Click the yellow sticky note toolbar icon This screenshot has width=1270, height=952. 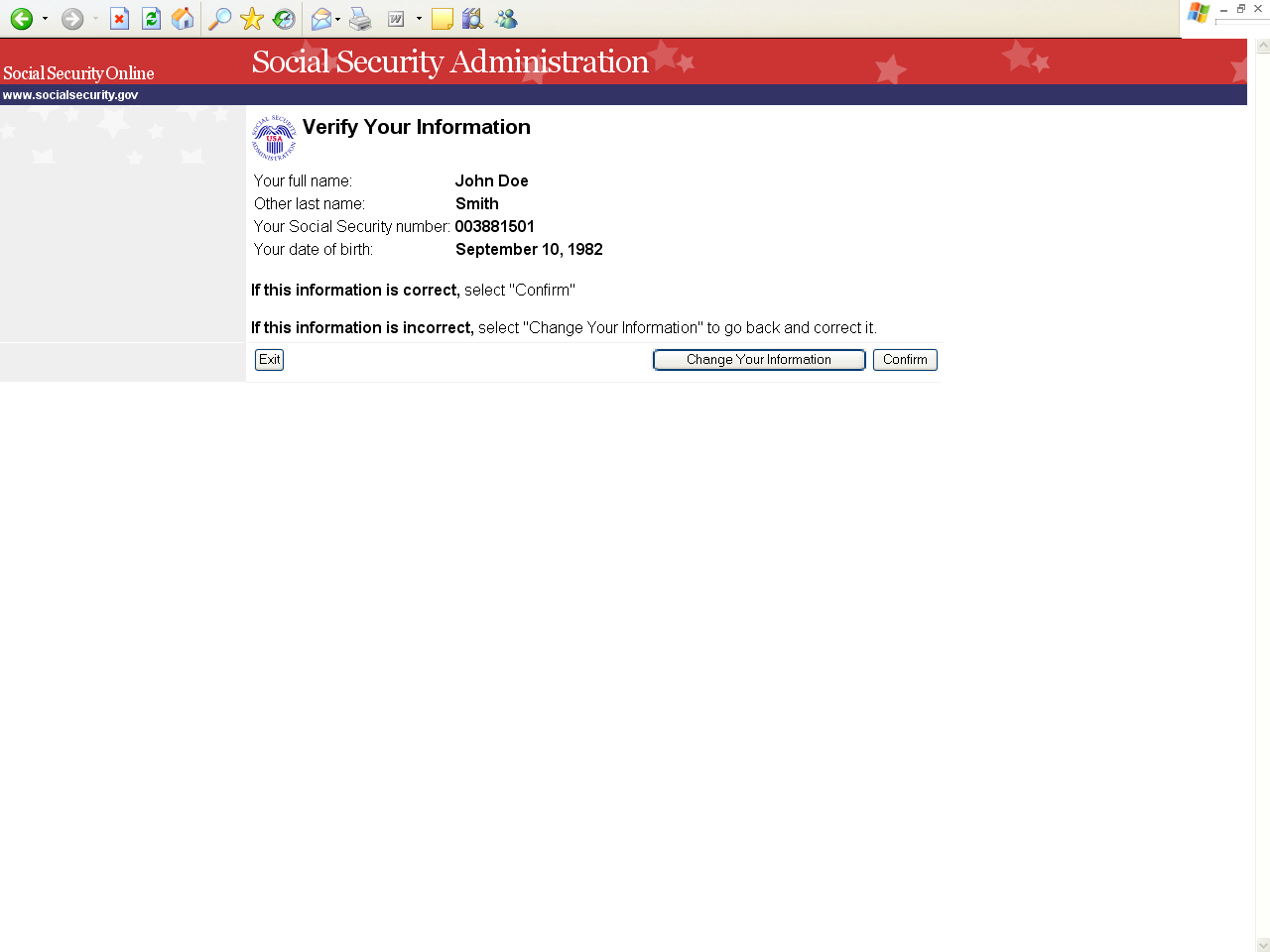[x=443, y=19]
